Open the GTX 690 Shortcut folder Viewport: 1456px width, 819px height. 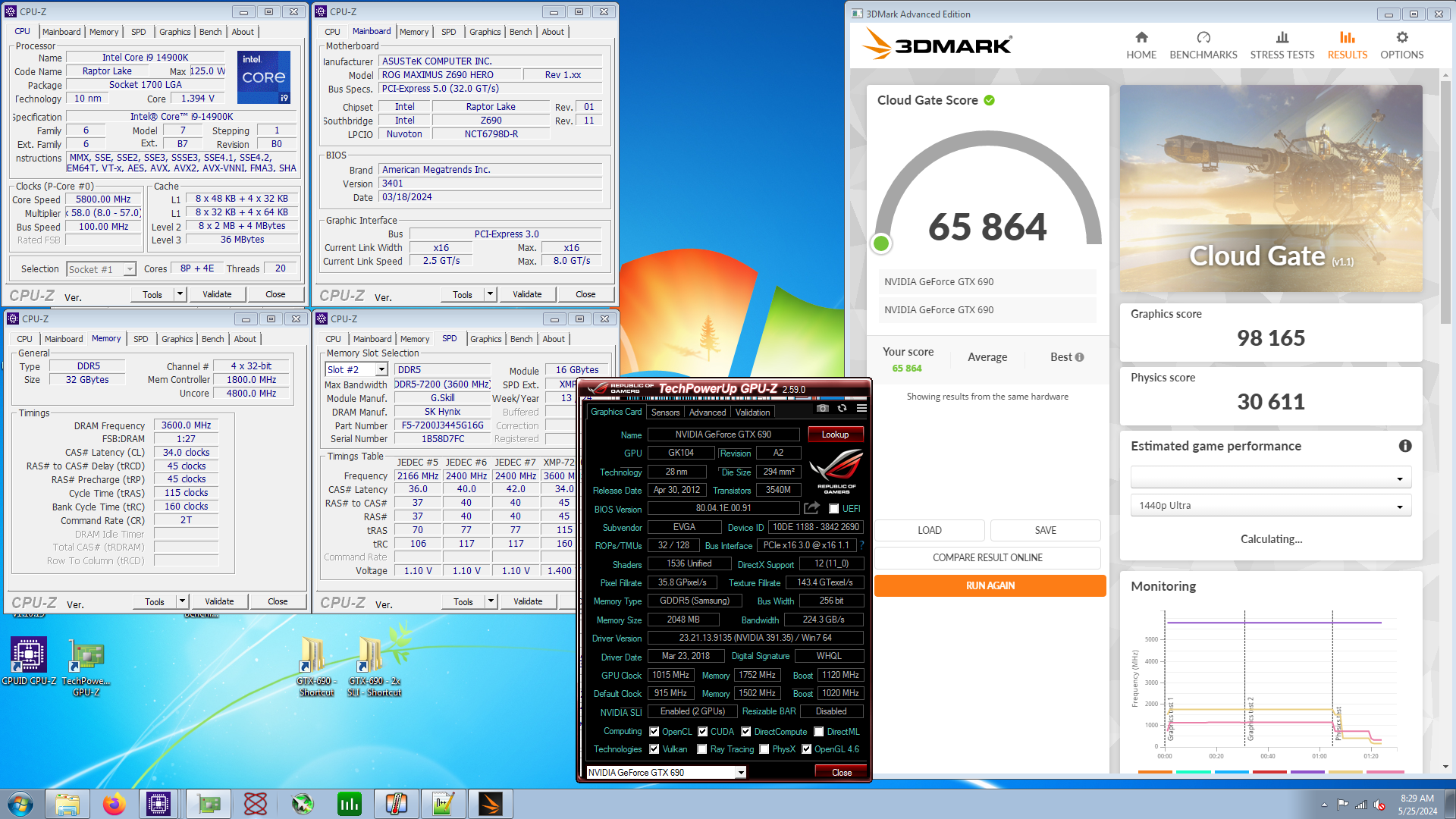pyautogui.click(x=316, y=667)
